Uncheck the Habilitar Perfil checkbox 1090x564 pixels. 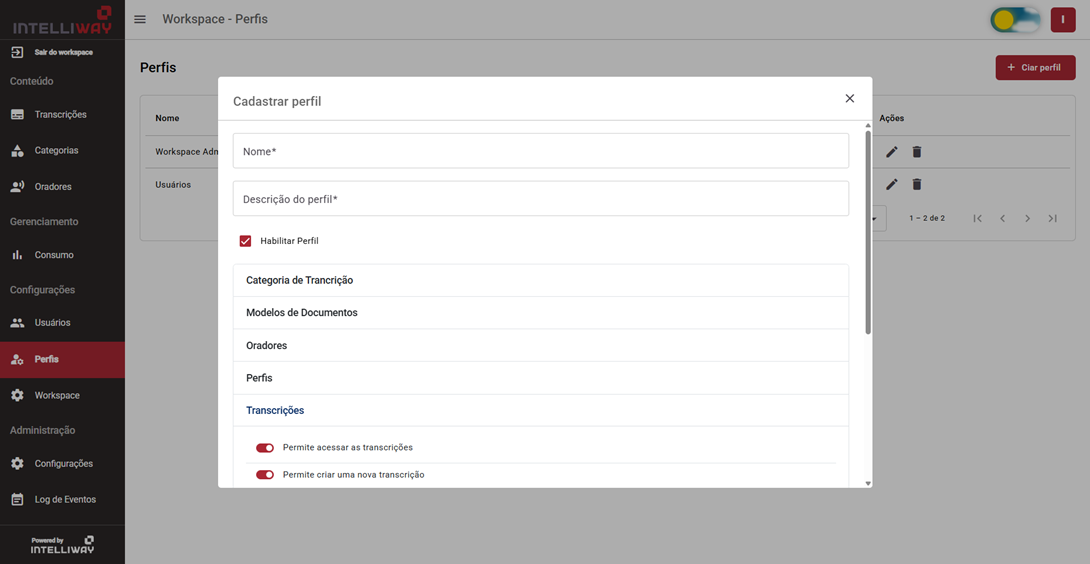pos(245,241)
